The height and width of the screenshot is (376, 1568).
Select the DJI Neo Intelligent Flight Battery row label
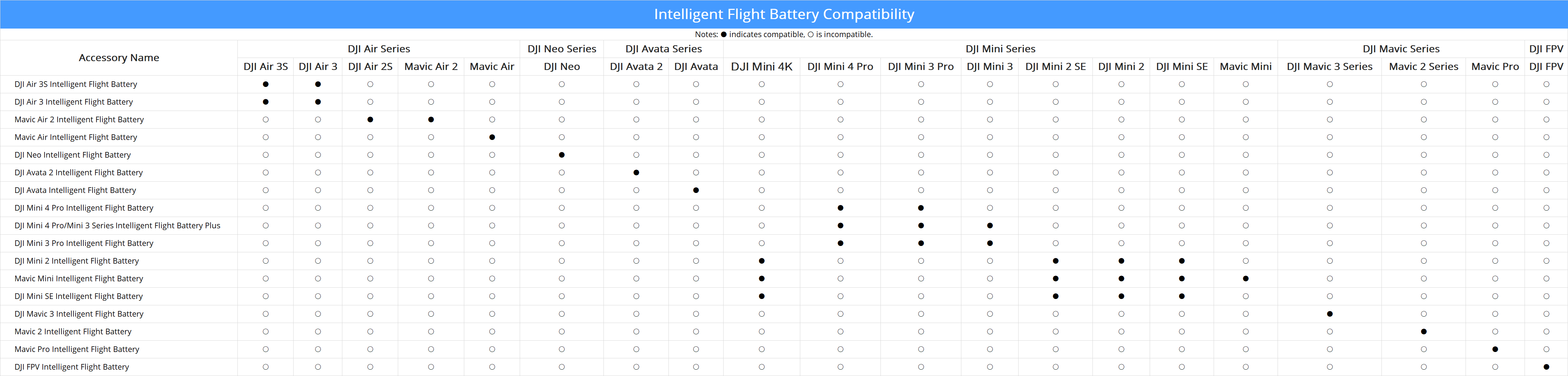(72, 155)
